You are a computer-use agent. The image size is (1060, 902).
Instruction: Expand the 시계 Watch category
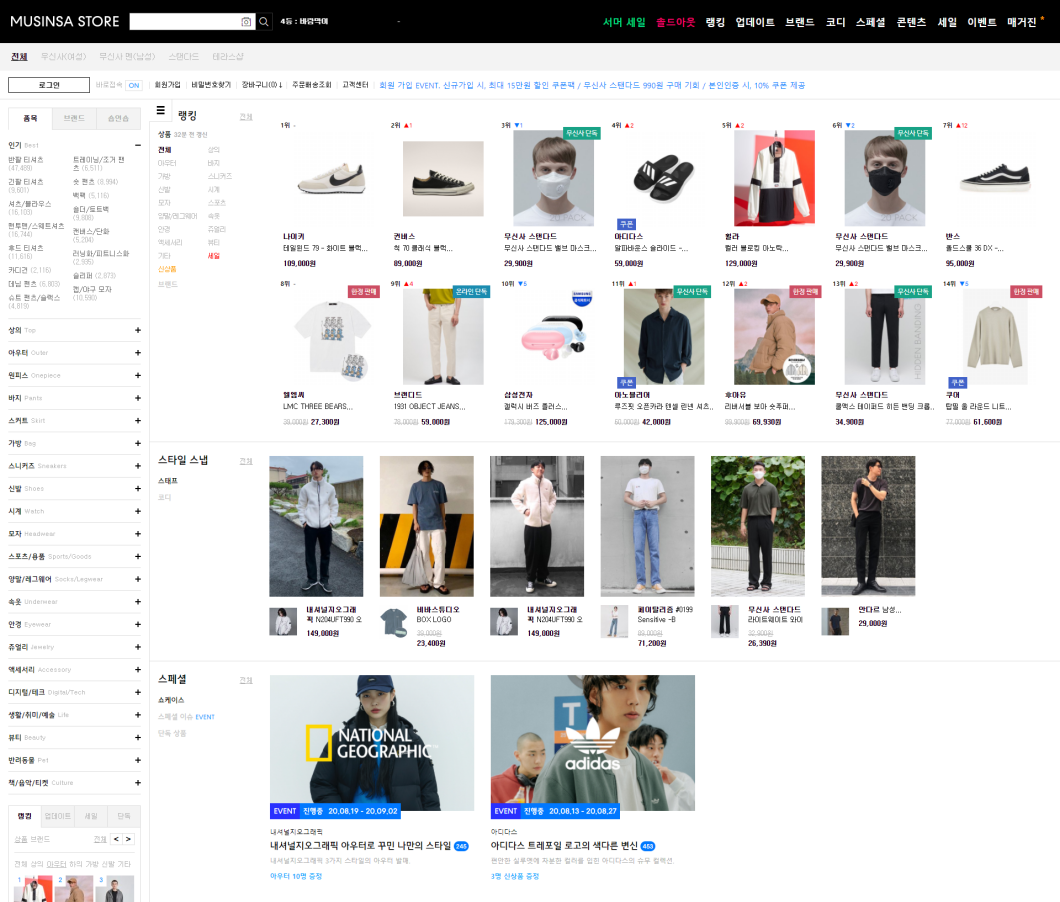(138, 511)
